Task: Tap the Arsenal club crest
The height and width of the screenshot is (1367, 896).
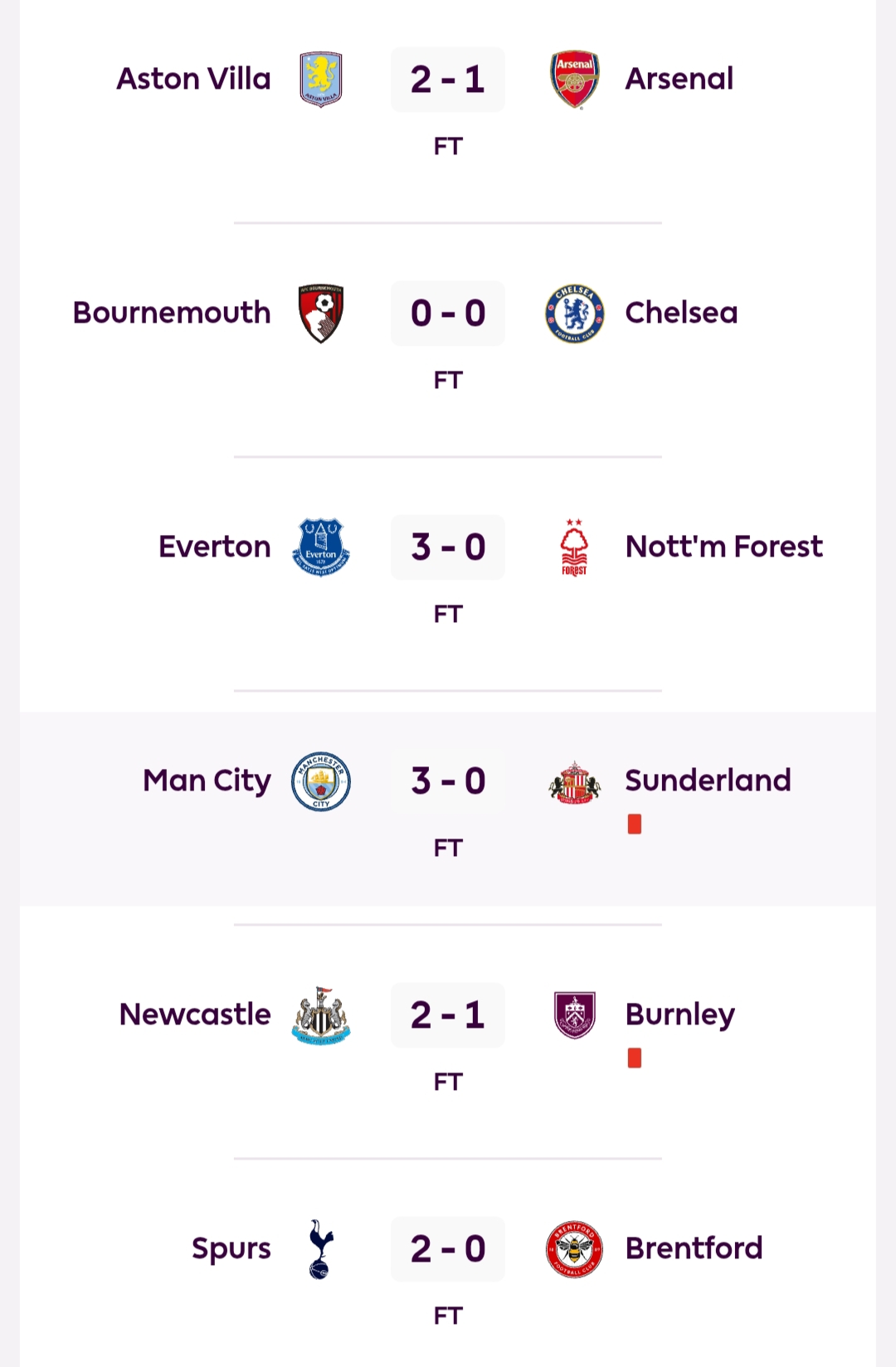Action: [x=574, y=80]
